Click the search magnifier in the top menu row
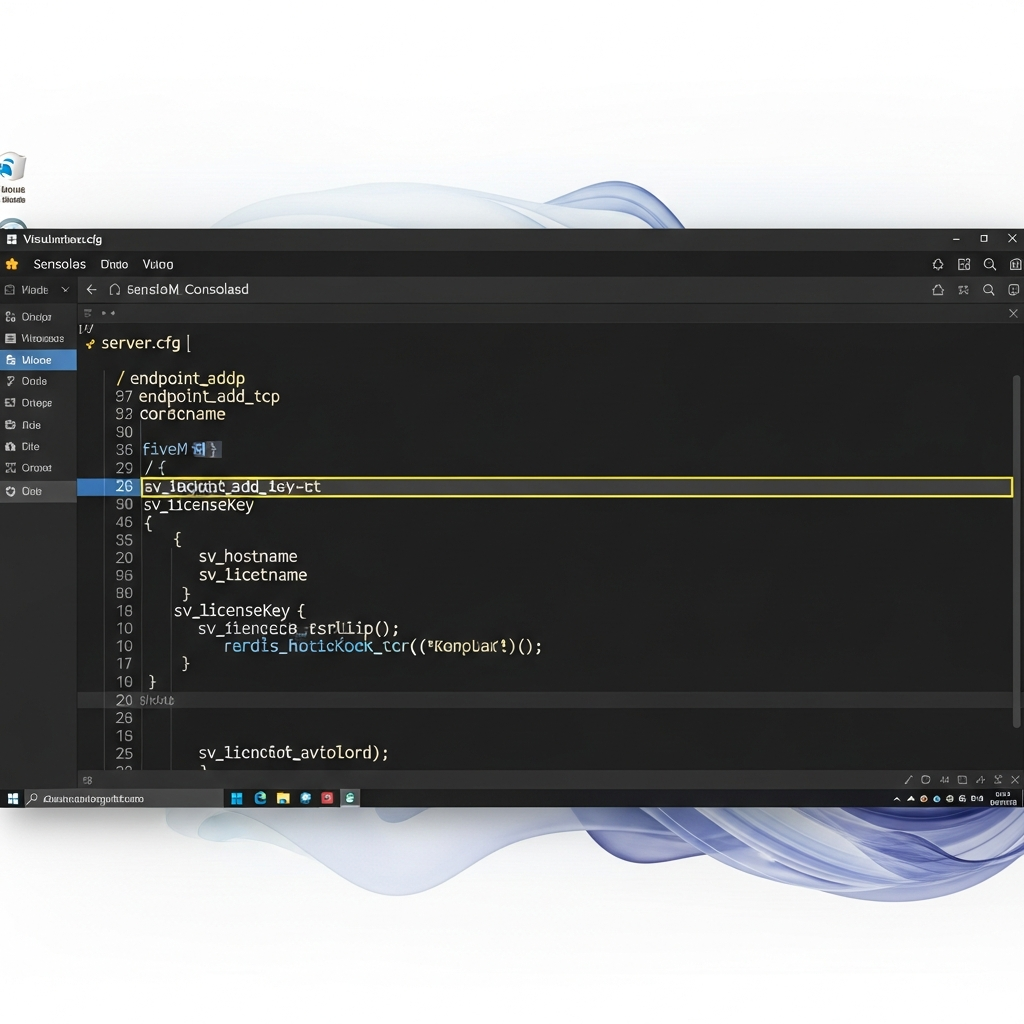 (x=990, y=264)
